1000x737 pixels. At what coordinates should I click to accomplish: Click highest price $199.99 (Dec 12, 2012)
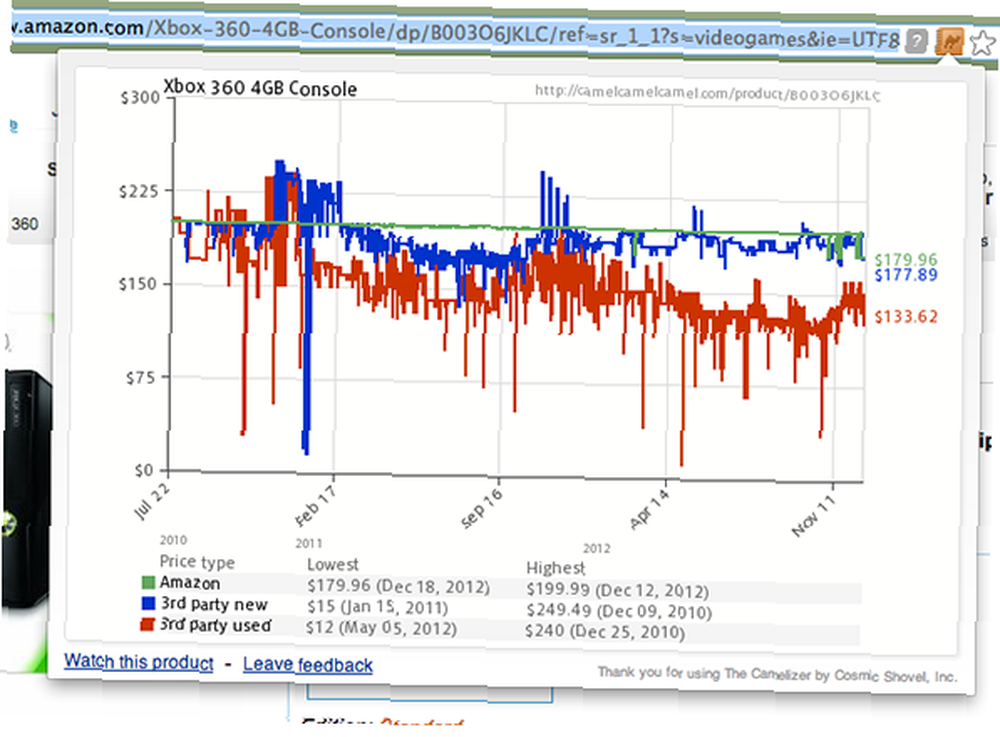[x=617, y=590]
